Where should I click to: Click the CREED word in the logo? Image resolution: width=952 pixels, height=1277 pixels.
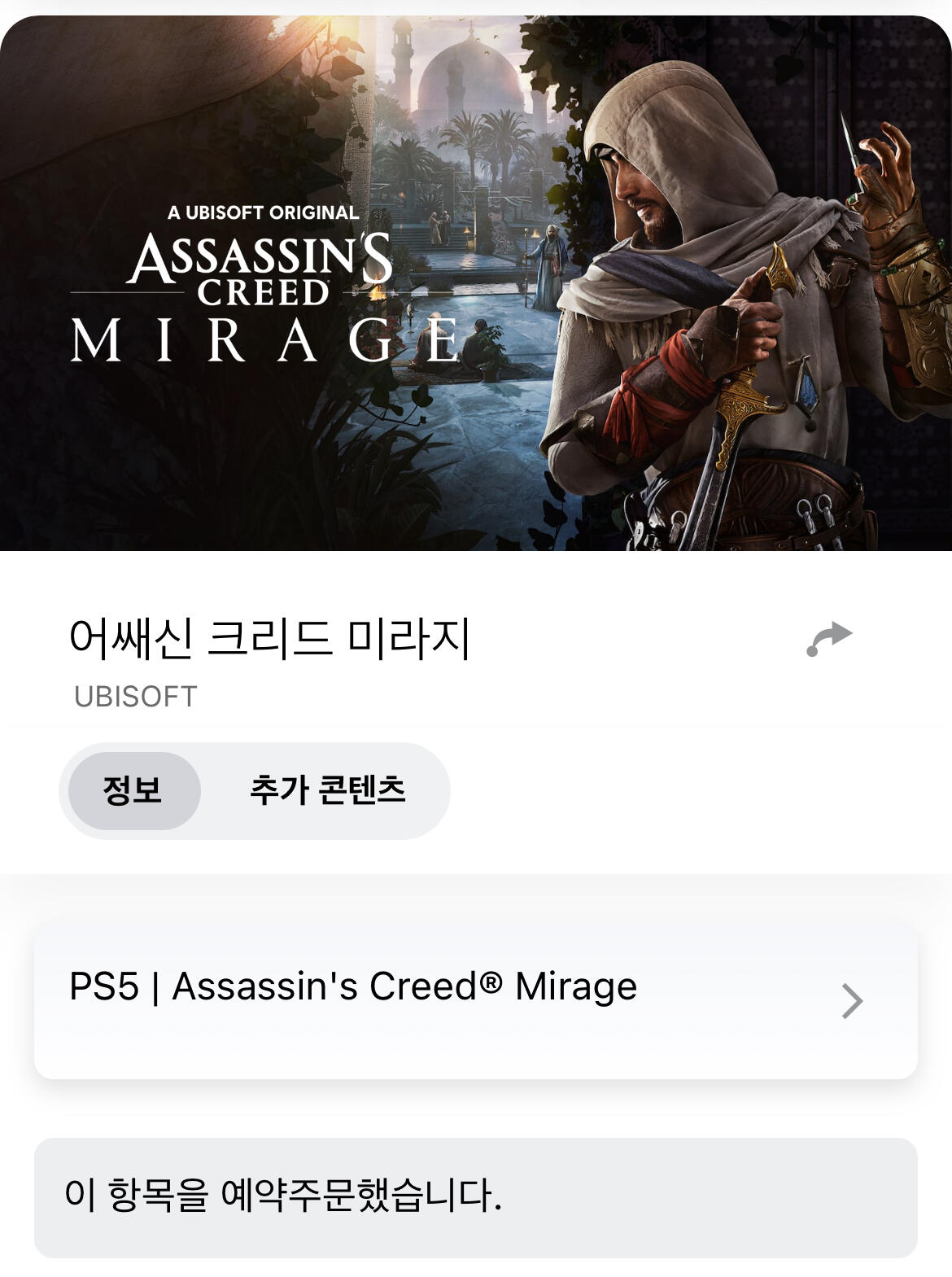pos(263,293)
